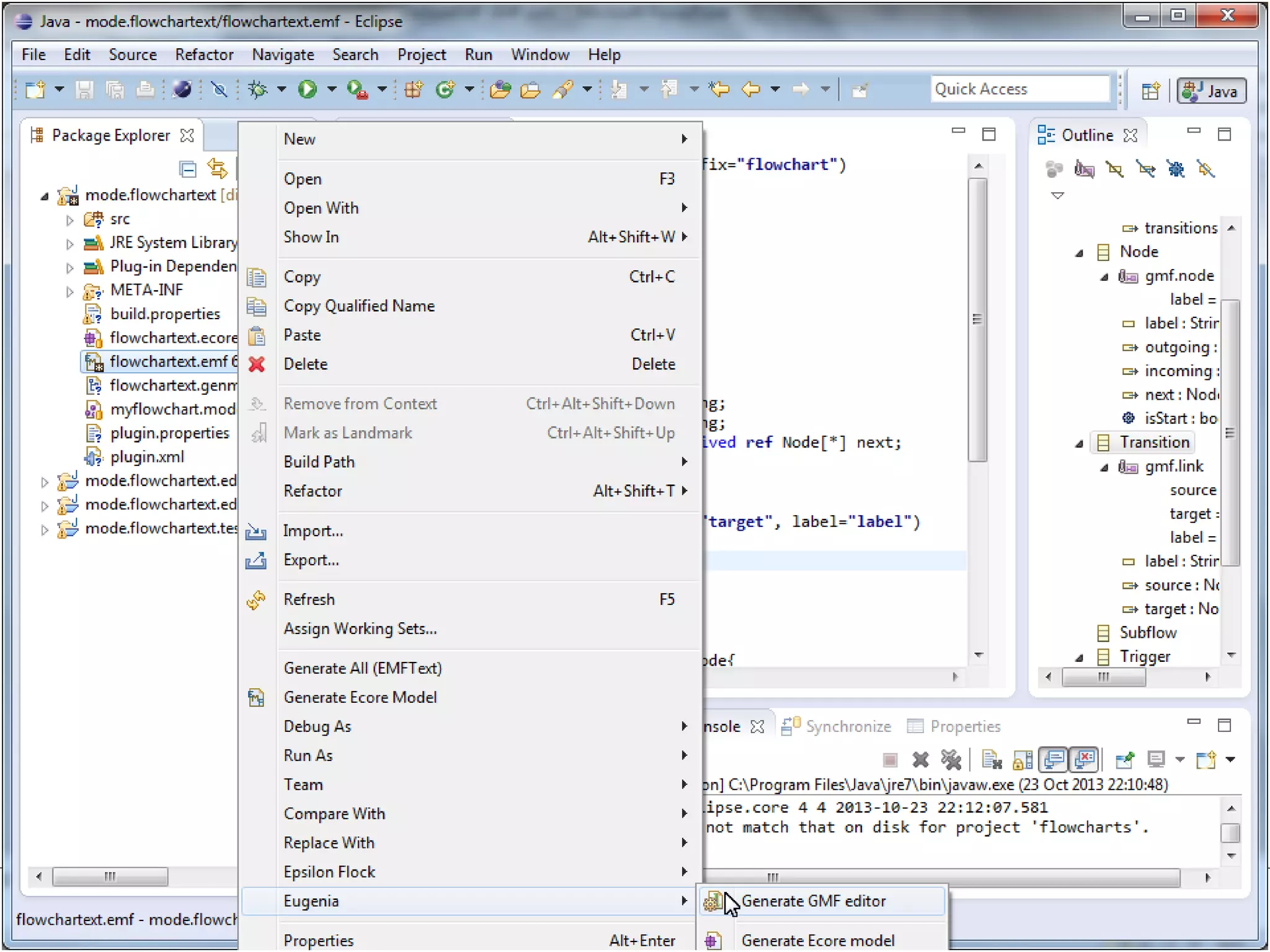Open the Run button dropdown arrow
The height and width of the screenshot is (952, 1270).
point(332,90)
